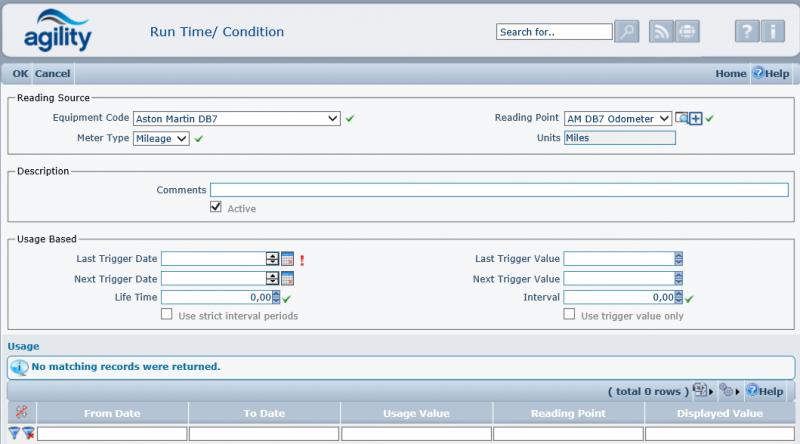This screenshot has width=800, height=444.
Task: Enable Use strict interval periods checkbox
Action: pyautogui.click(x=168, y=315)
